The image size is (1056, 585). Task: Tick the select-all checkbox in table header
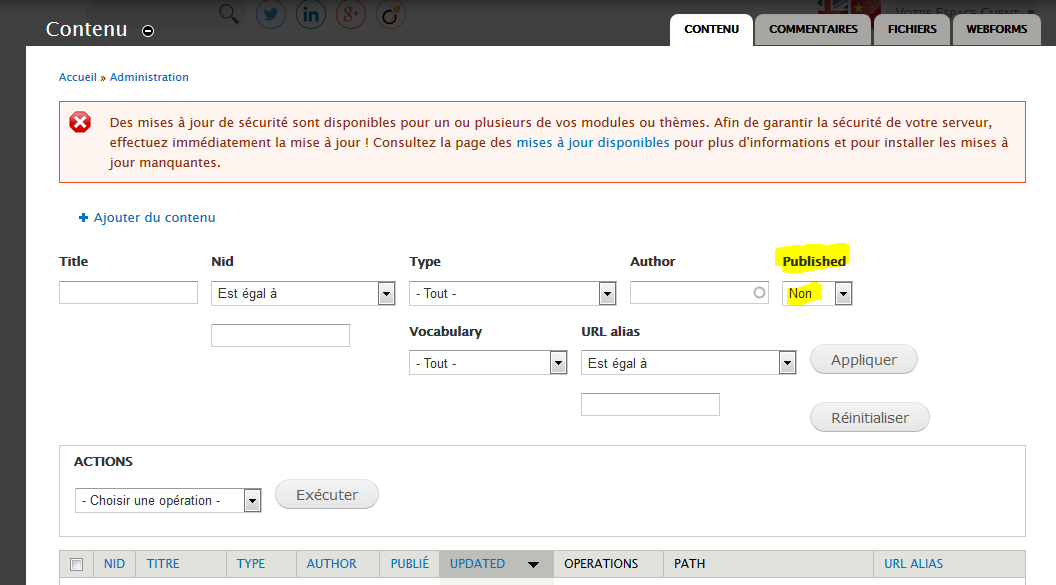coord(77,564)
